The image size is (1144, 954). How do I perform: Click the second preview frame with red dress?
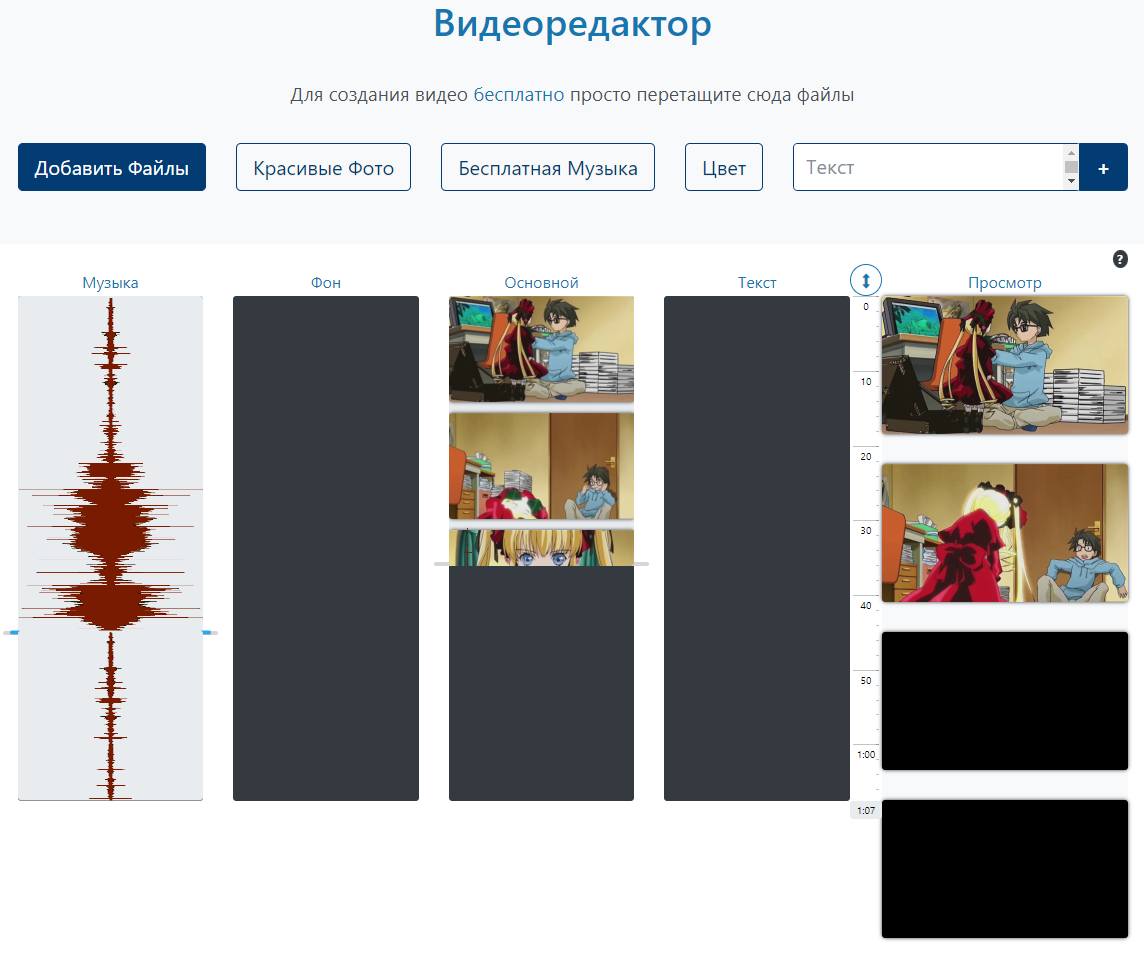1005,532
